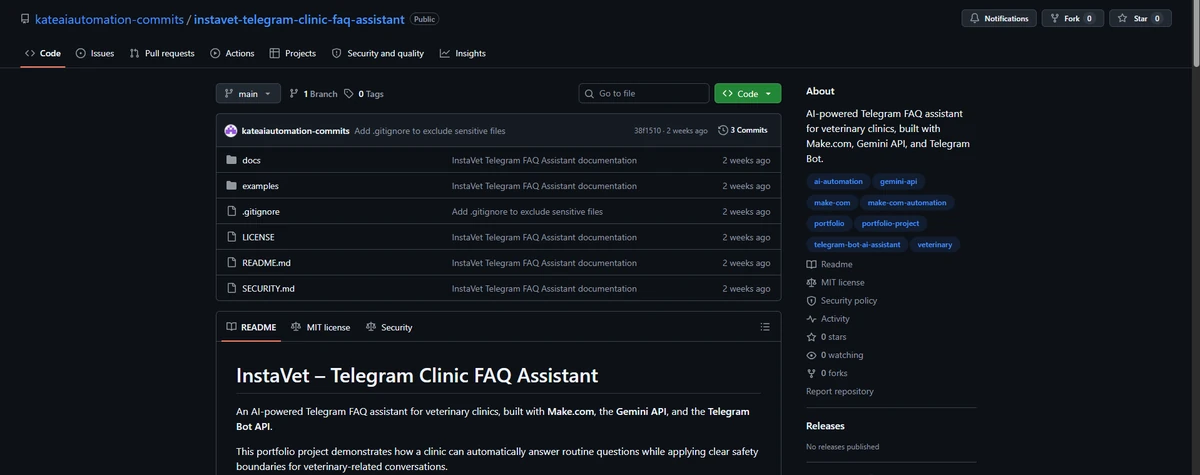
Task: Click the branch icon next to 1 Branch
Action: click(294, 93)
